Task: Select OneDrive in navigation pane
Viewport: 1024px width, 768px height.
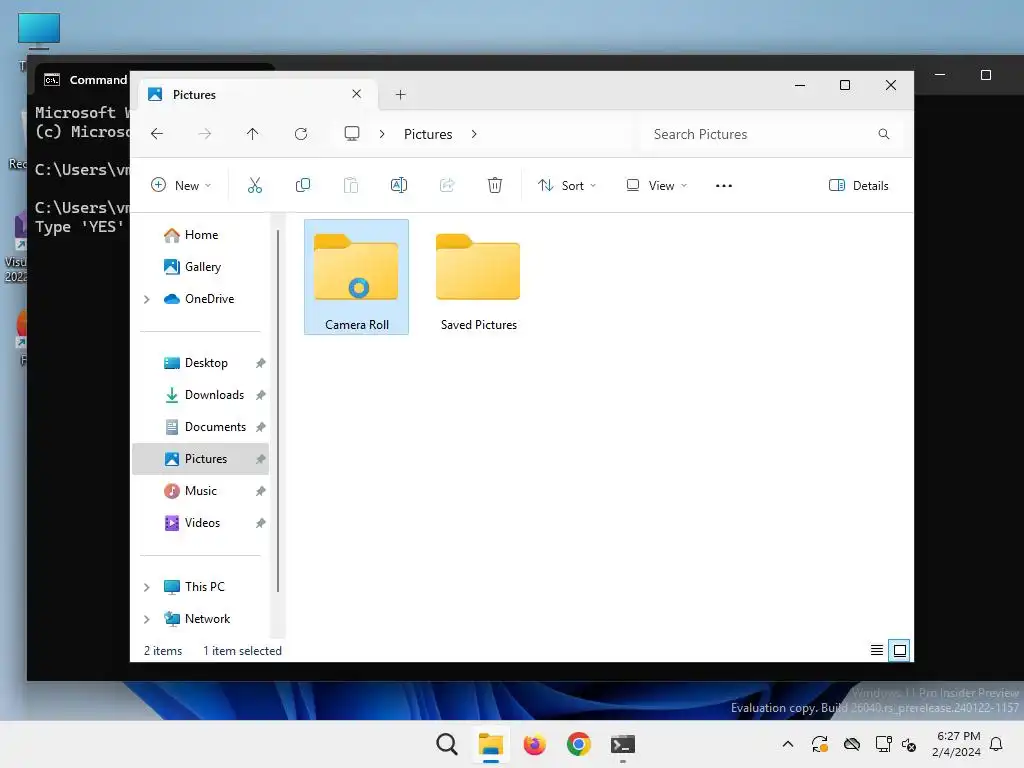Action: [x=210, y=299]
